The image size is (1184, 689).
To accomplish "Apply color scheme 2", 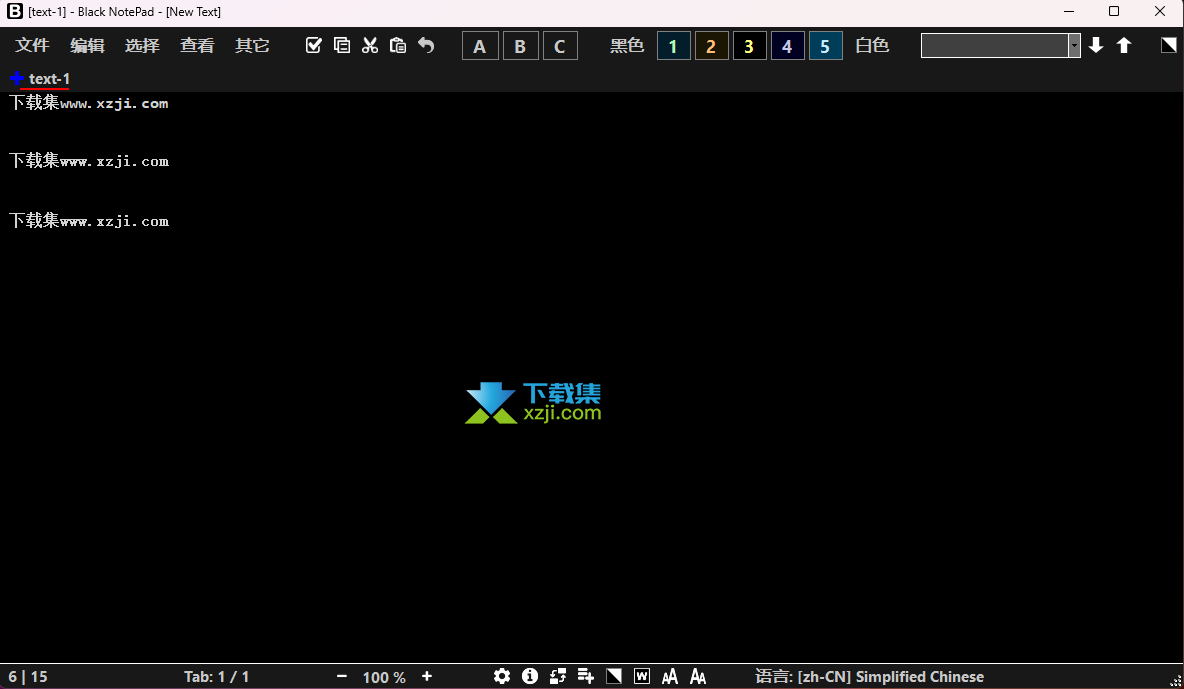I will tap(711, 46).
